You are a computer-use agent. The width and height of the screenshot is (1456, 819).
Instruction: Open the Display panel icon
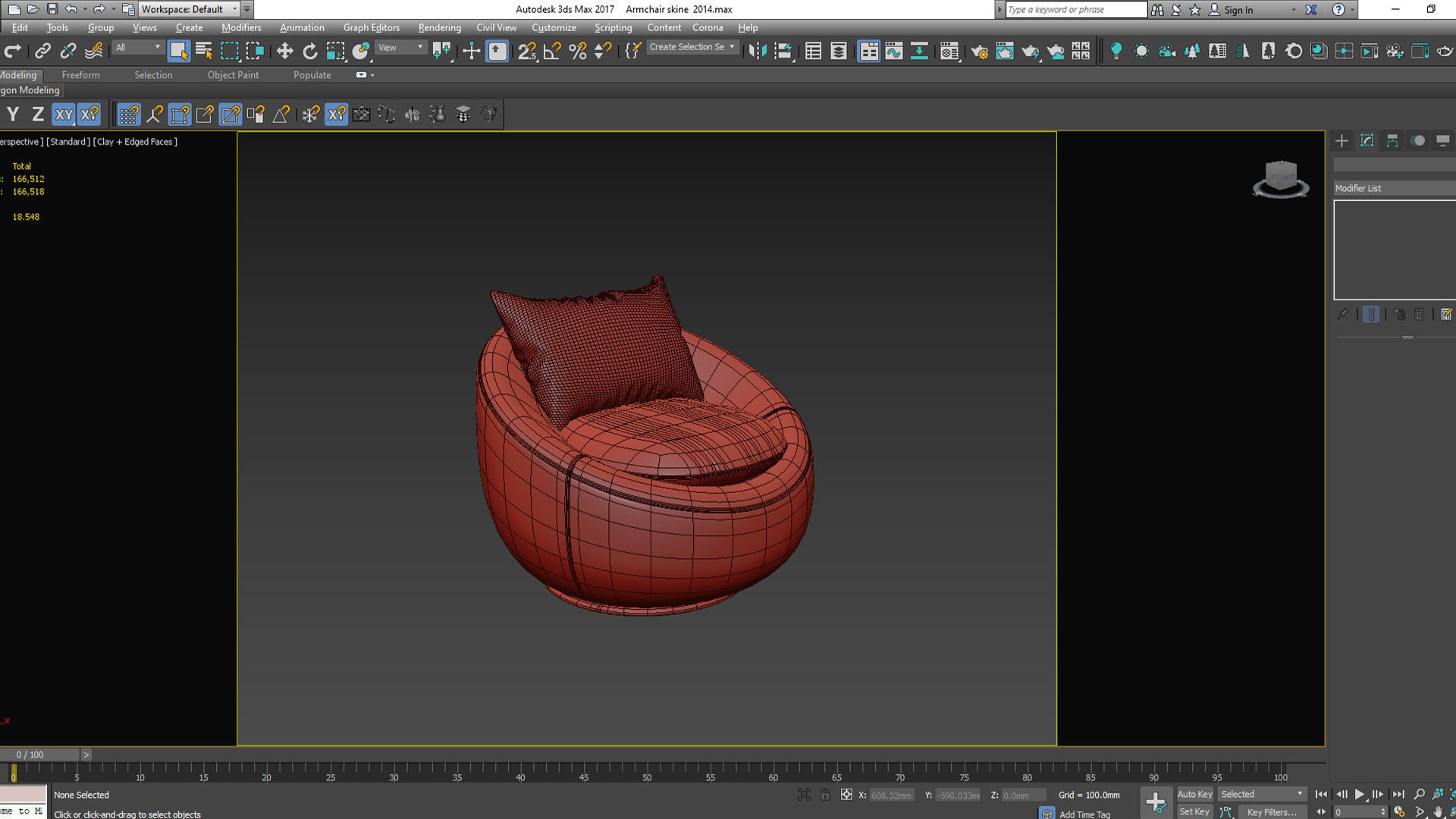pos(1442,140)
